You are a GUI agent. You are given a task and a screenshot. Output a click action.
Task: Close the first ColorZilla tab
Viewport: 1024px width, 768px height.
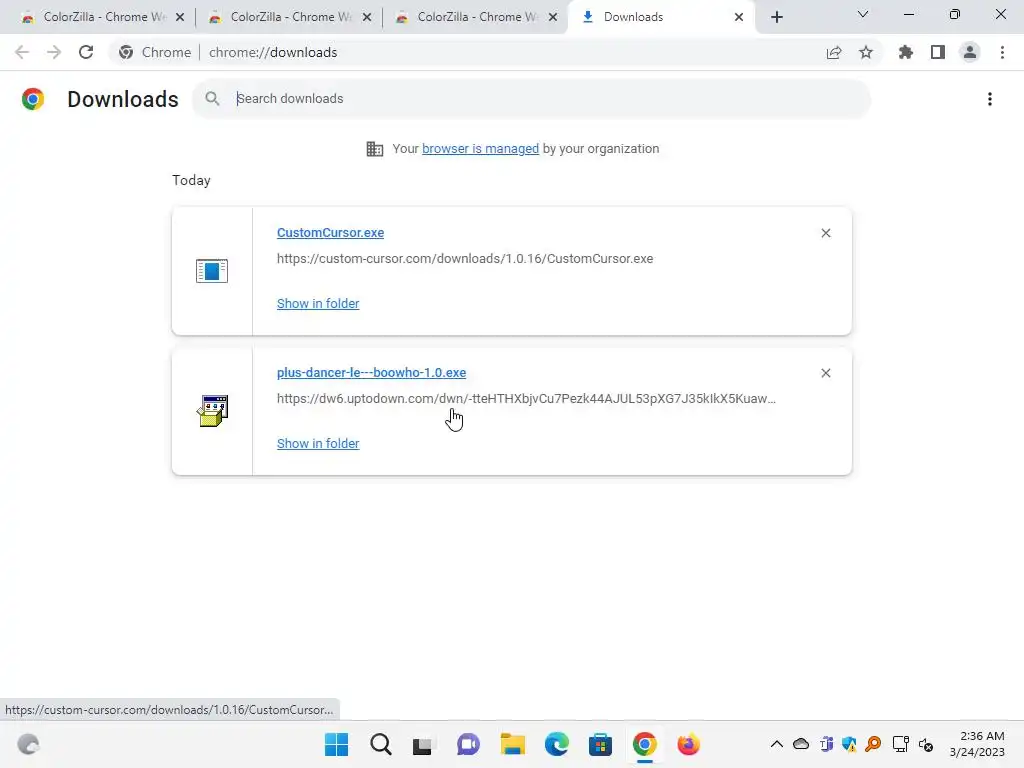pos(180,17)
